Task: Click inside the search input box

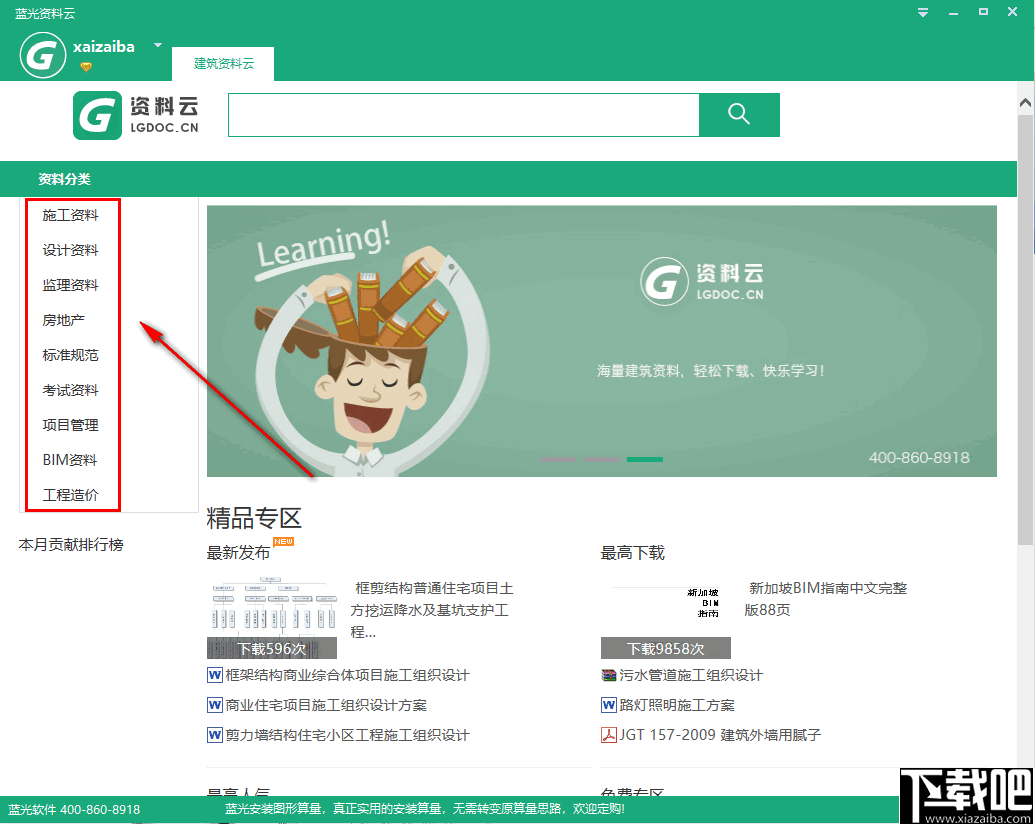Action: pos(462,115)
